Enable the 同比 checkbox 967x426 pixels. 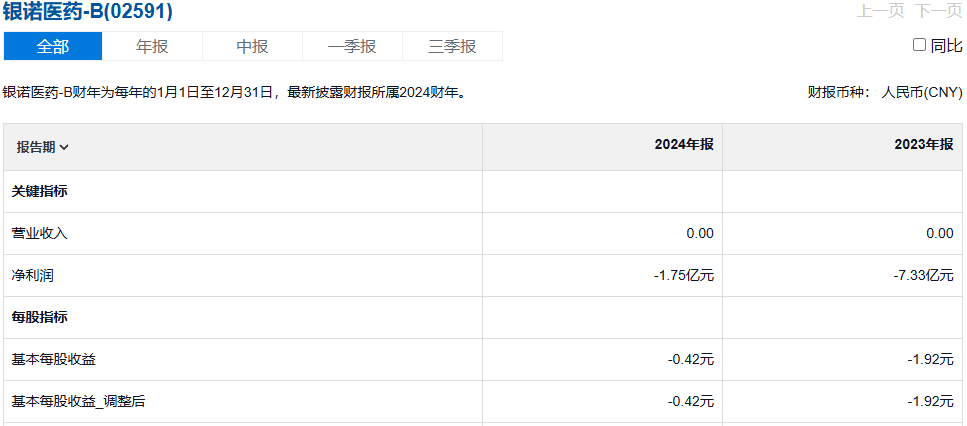920,44
